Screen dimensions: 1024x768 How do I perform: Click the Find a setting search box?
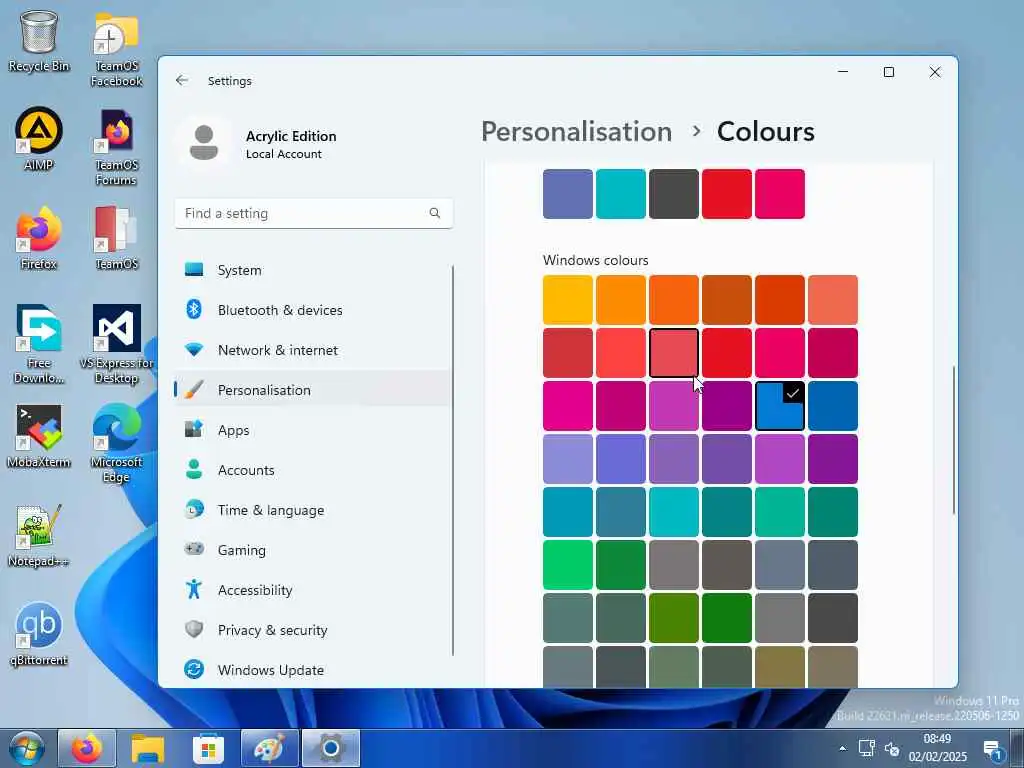pyautogui.click(x=313, y=214)
